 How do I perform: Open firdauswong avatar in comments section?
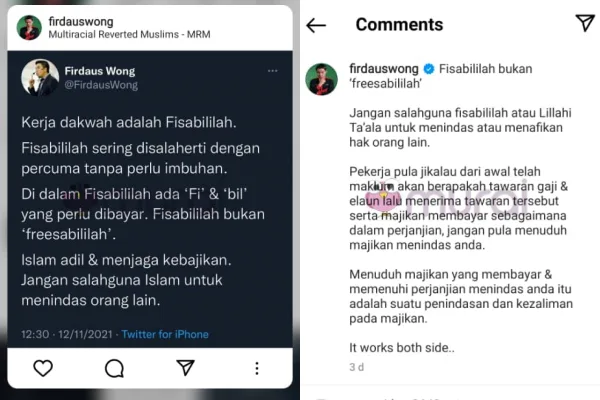coord(321,79)
